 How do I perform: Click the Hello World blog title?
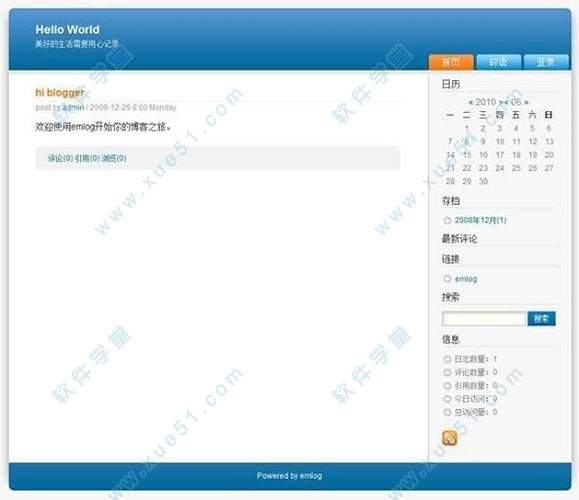[68, 30]
